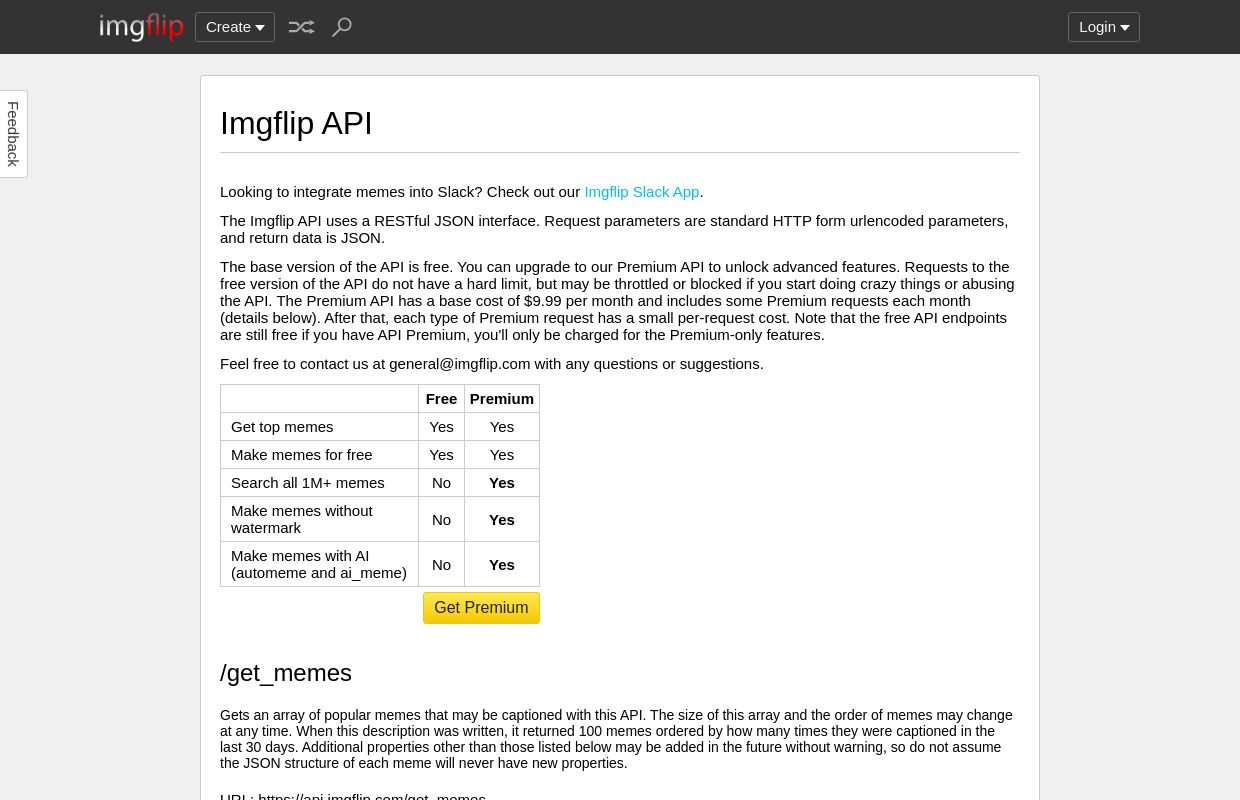Click the paragraph starting 'The base version'

[618, 301]
